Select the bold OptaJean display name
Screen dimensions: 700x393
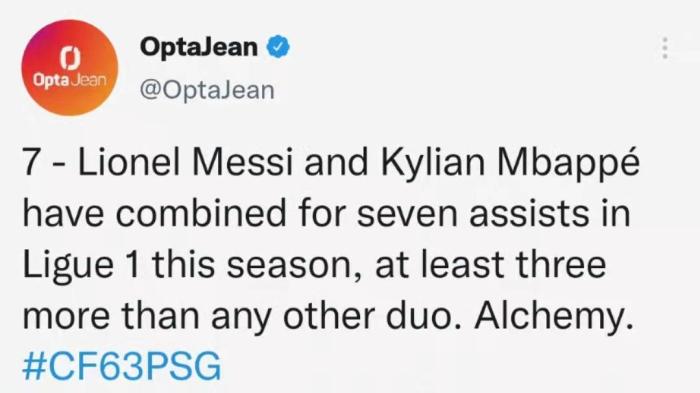pos(199,46)
